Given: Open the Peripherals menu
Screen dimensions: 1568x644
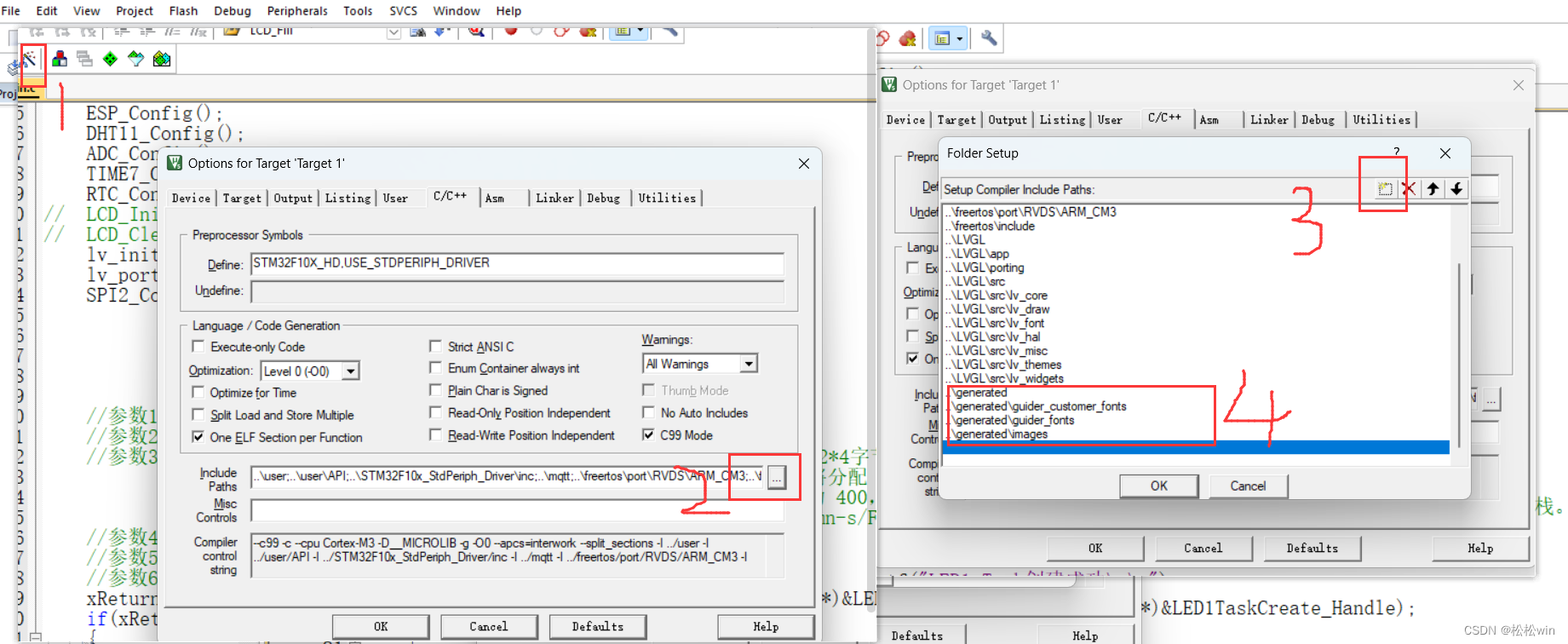Looking at the screenshot, I should click(x=297, y=11).
